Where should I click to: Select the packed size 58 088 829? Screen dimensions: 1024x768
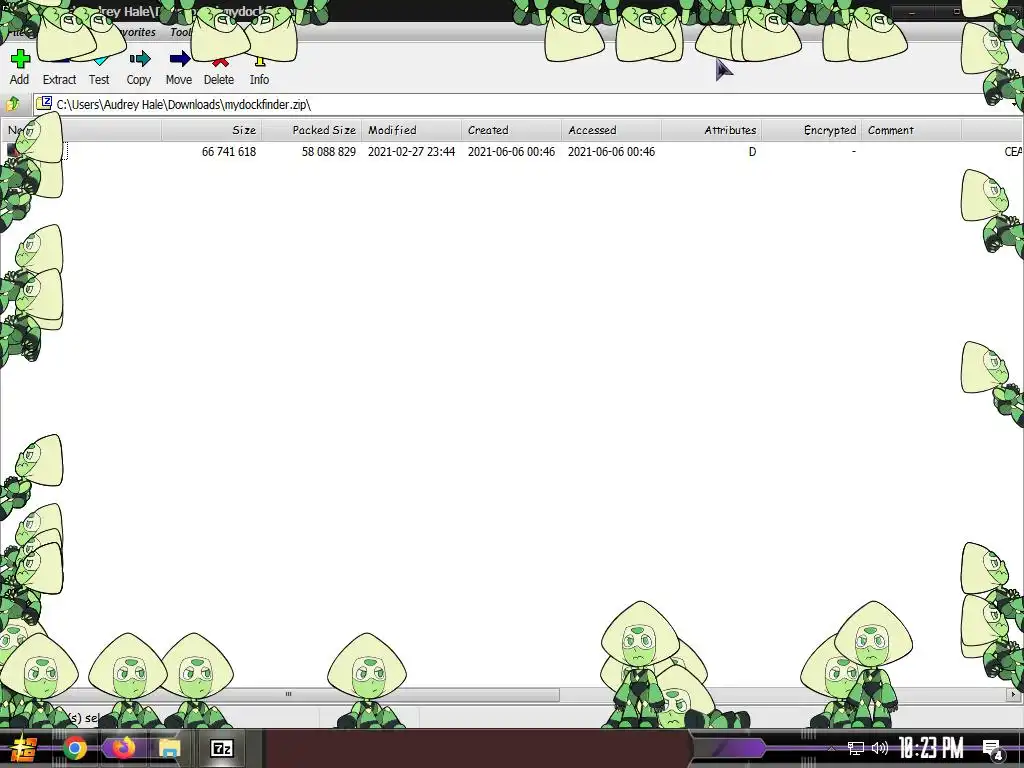point(328,152)
